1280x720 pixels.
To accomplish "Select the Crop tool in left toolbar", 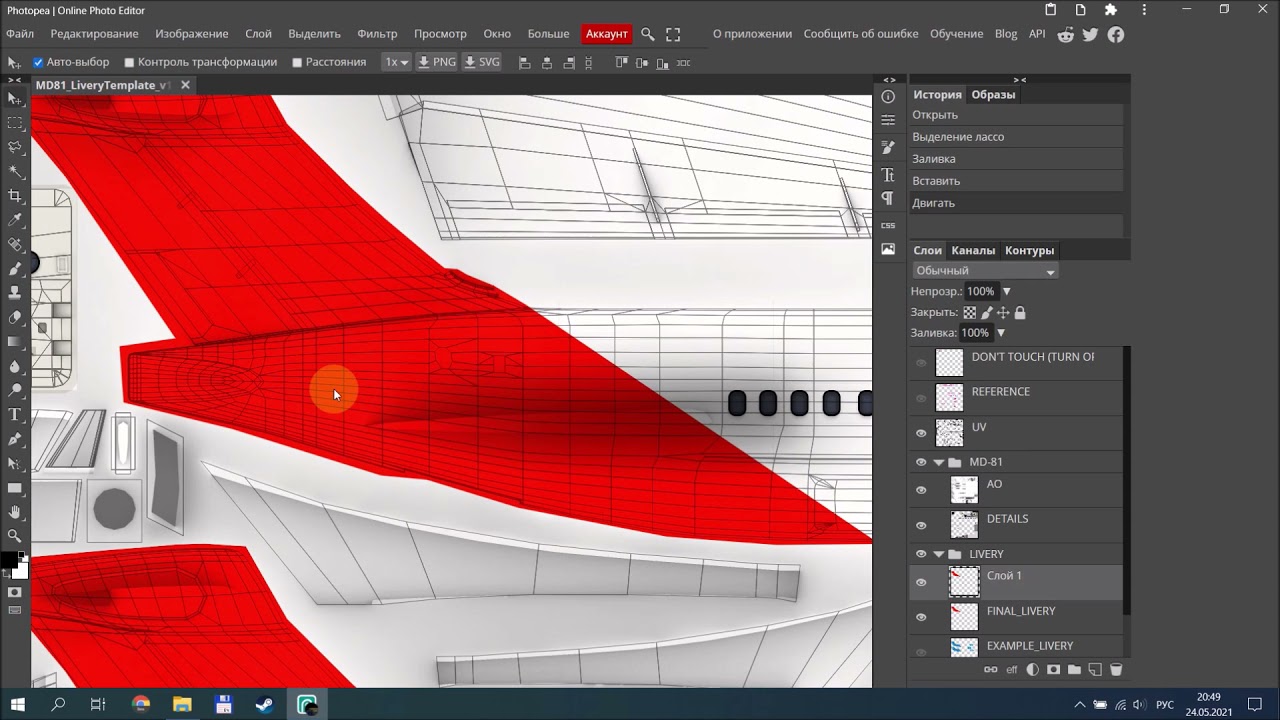I will [15, 196].
